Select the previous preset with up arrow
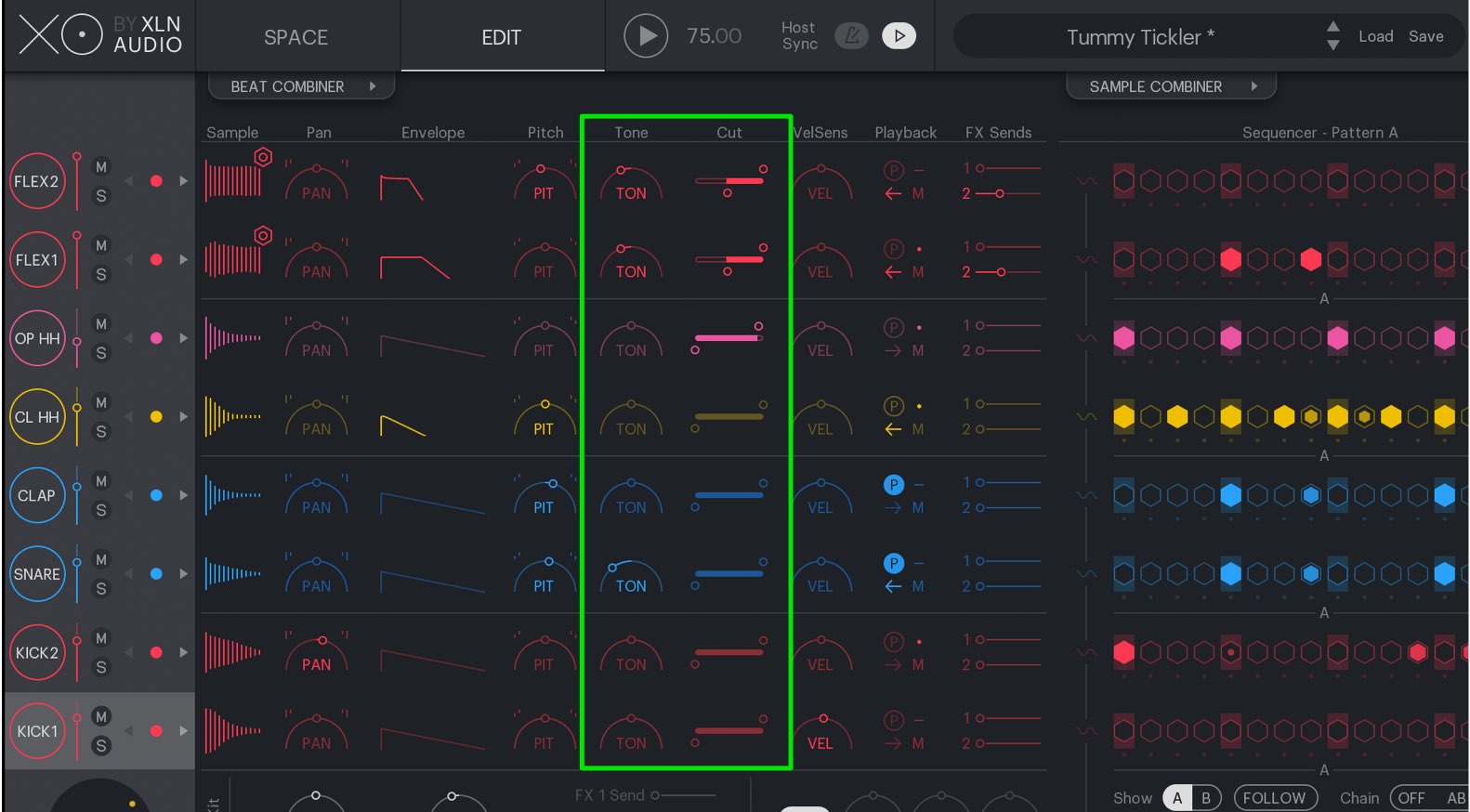This screenshot has height=812, width=1470. click(x=1333, y=26)
